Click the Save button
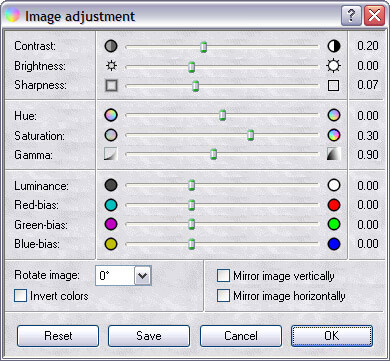 coord(149,336)
